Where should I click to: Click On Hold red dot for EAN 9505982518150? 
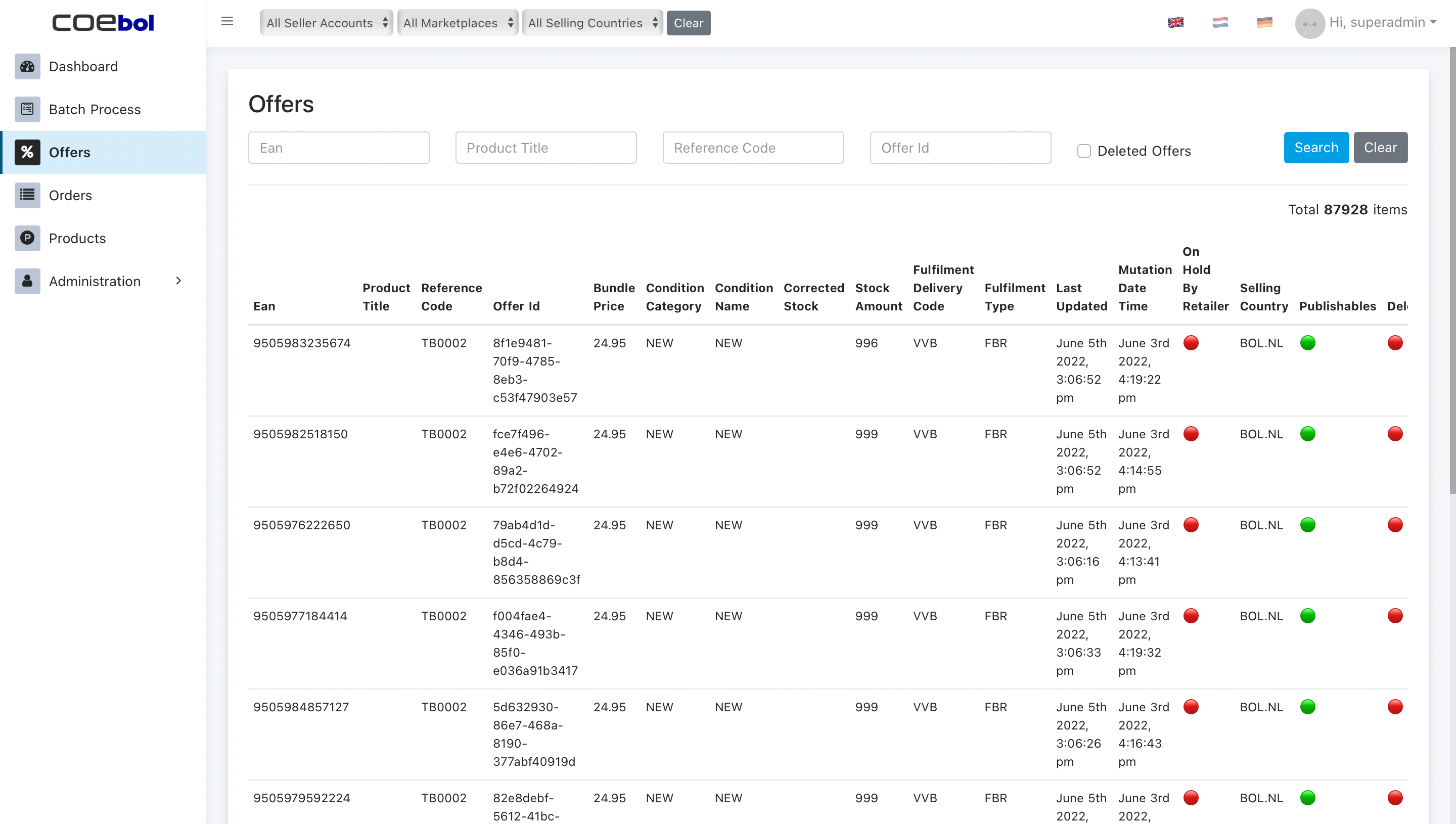click(1191, 434)
